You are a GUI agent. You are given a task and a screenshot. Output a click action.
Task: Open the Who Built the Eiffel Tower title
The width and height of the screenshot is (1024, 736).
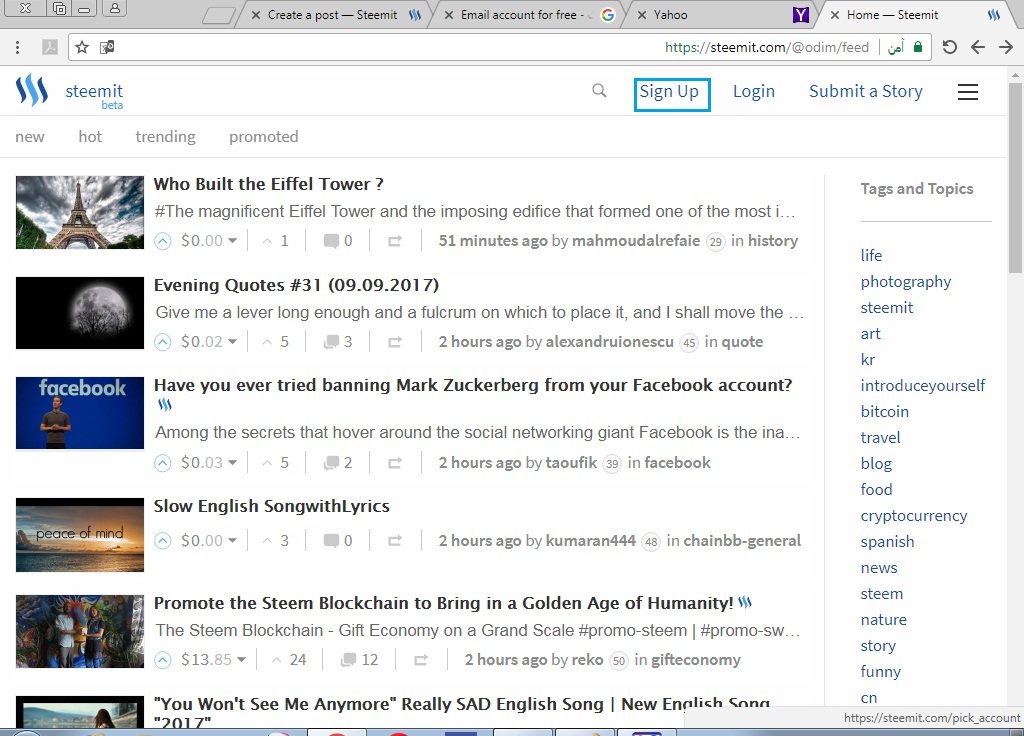268,185
